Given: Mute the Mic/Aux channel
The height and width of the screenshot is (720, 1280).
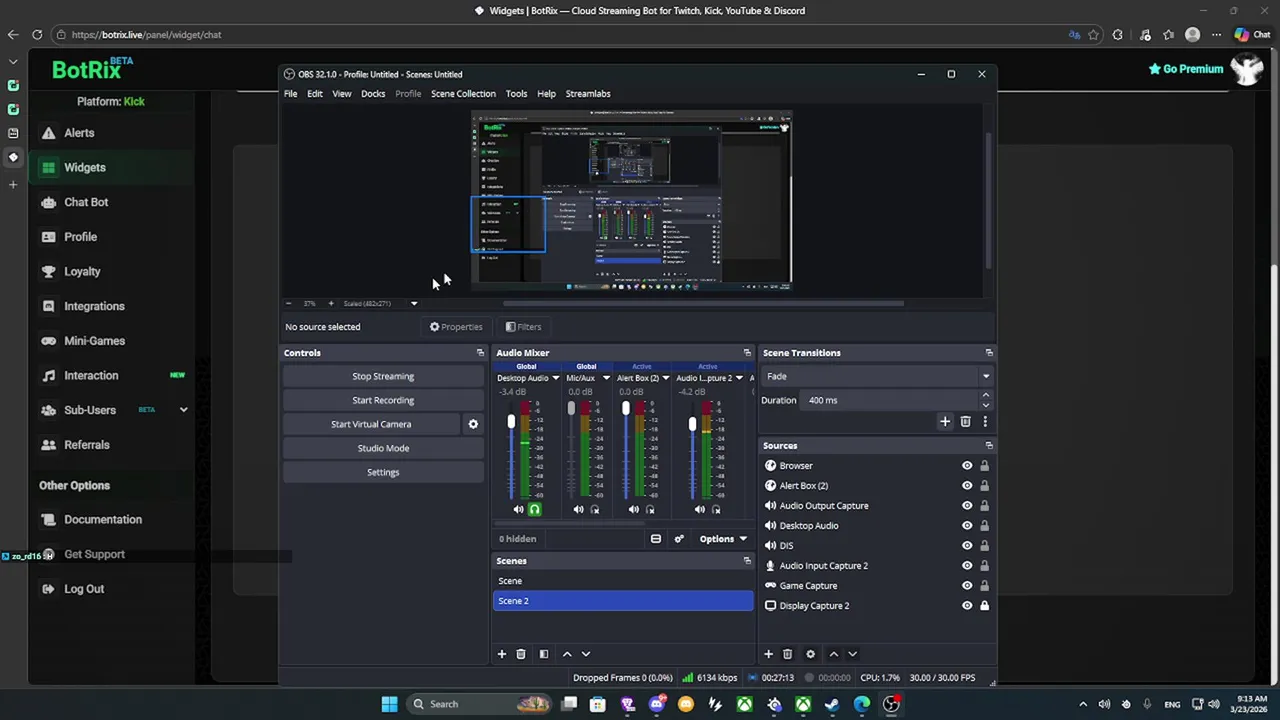Looking at the screenshot, I should point(578,510).
